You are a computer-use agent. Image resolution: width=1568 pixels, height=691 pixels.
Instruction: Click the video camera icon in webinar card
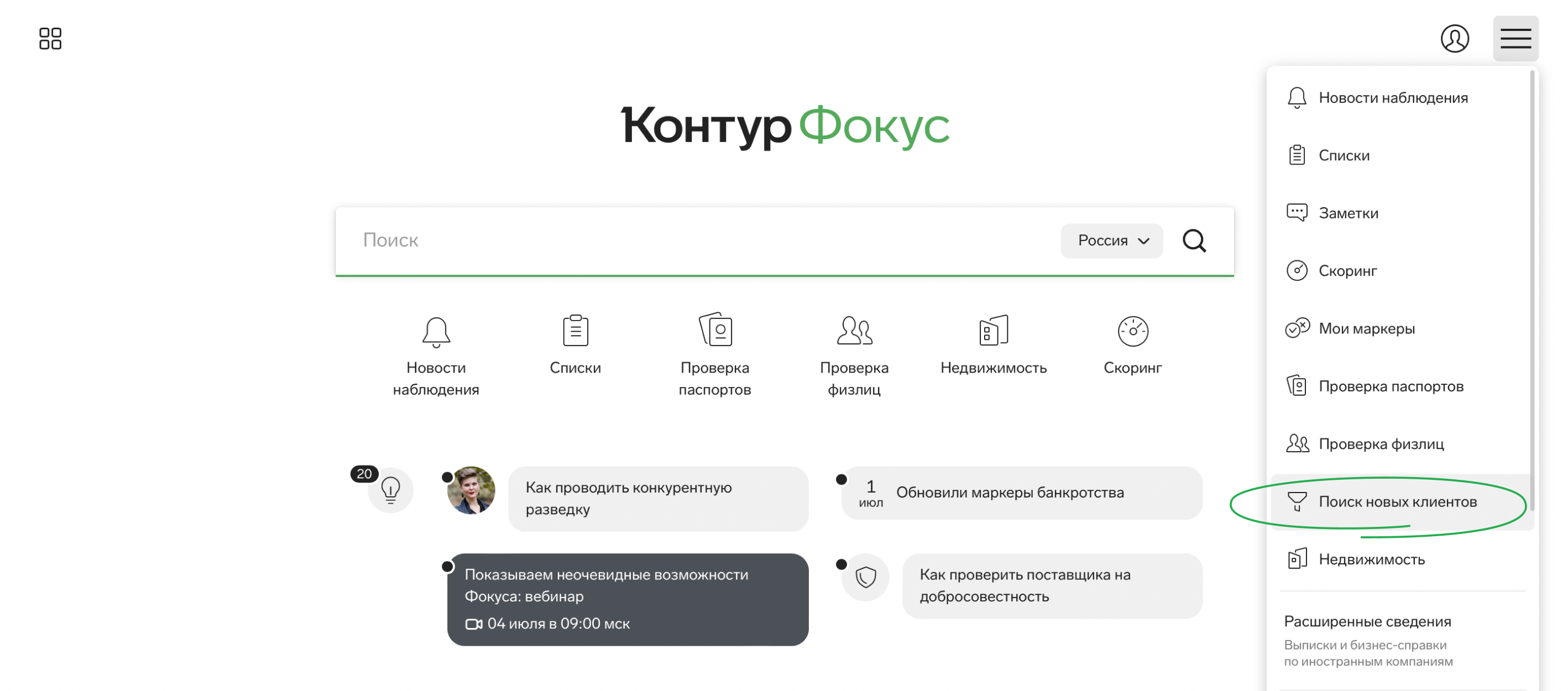coord(473,624)
